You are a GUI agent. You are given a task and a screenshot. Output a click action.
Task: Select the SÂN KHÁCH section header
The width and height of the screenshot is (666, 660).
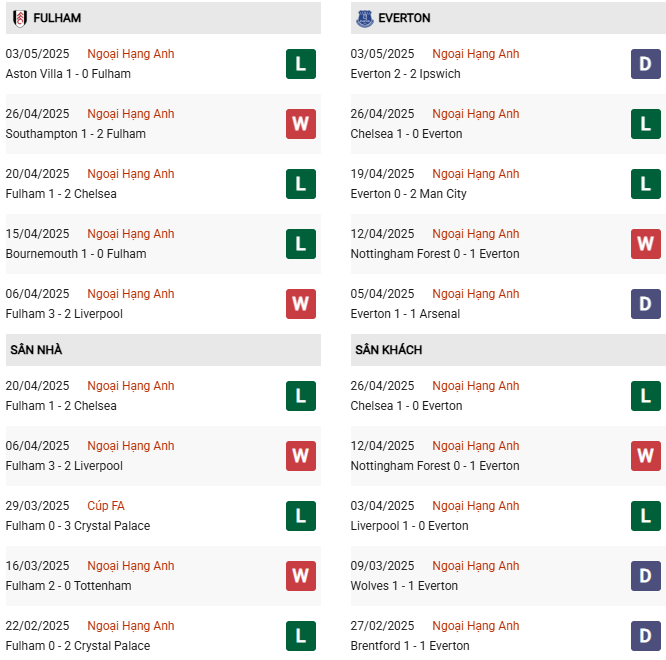coord(508,350)
